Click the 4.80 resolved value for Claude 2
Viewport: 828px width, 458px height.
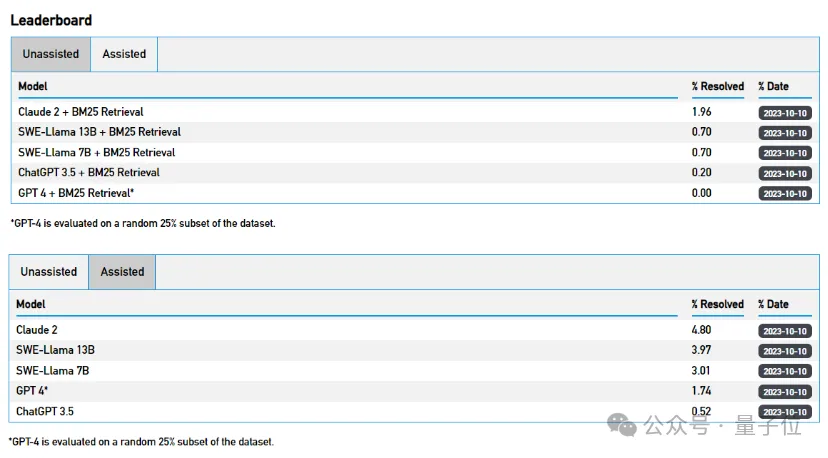click(701, 330)
